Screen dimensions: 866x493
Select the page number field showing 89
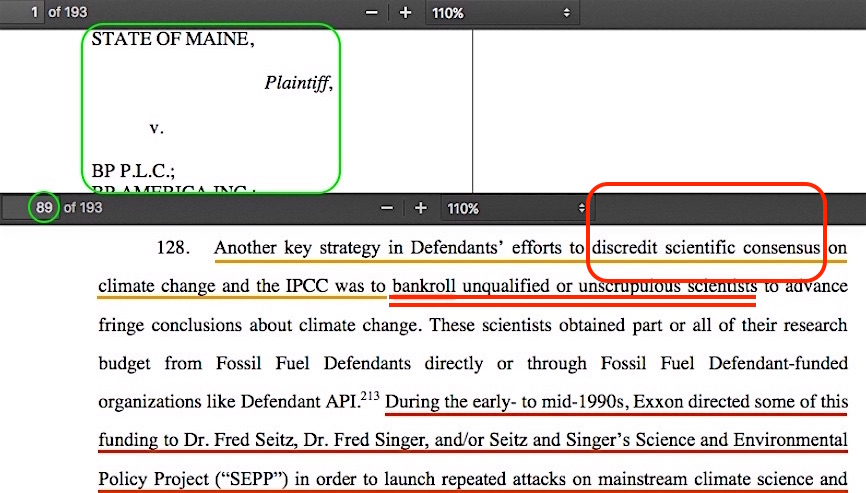pos(43,208)
